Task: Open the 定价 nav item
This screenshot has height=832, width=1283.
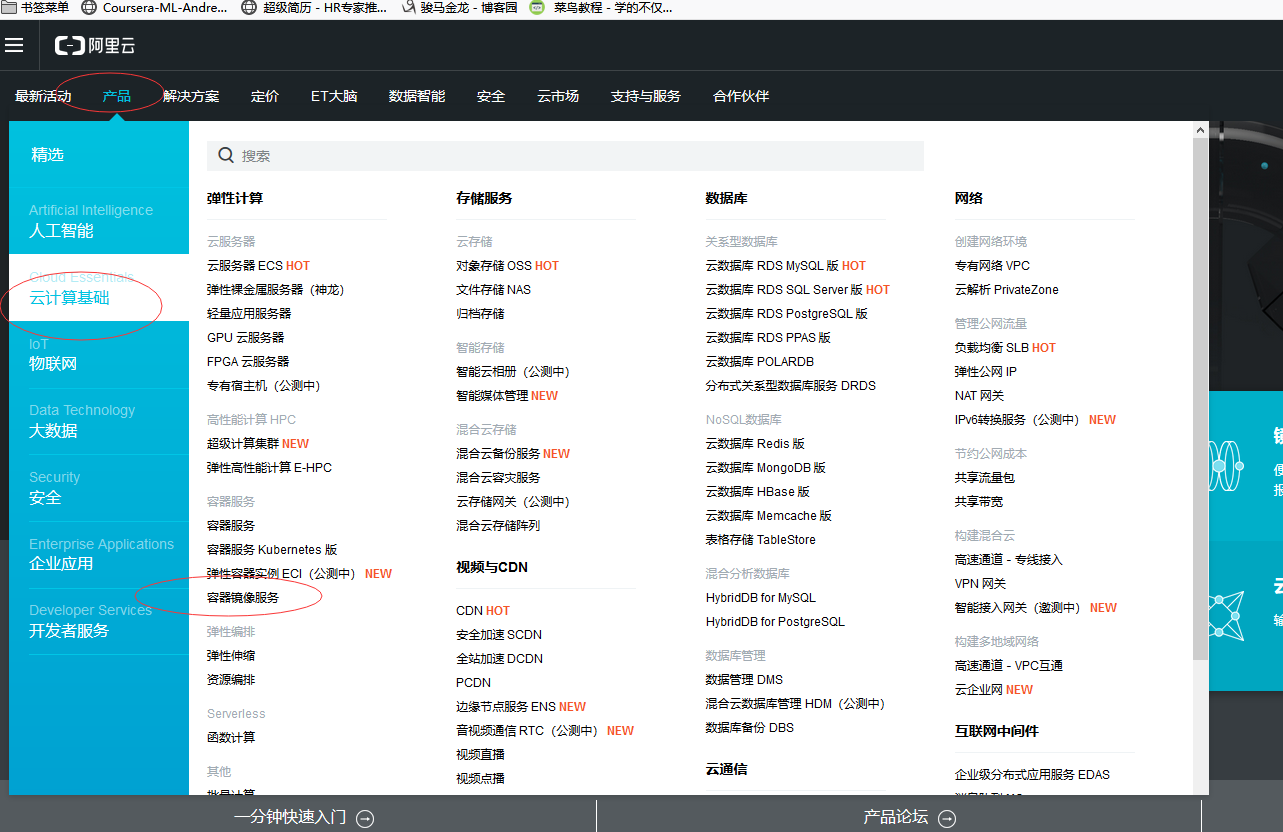Action: pyautogui.click(x=265, y=96)
